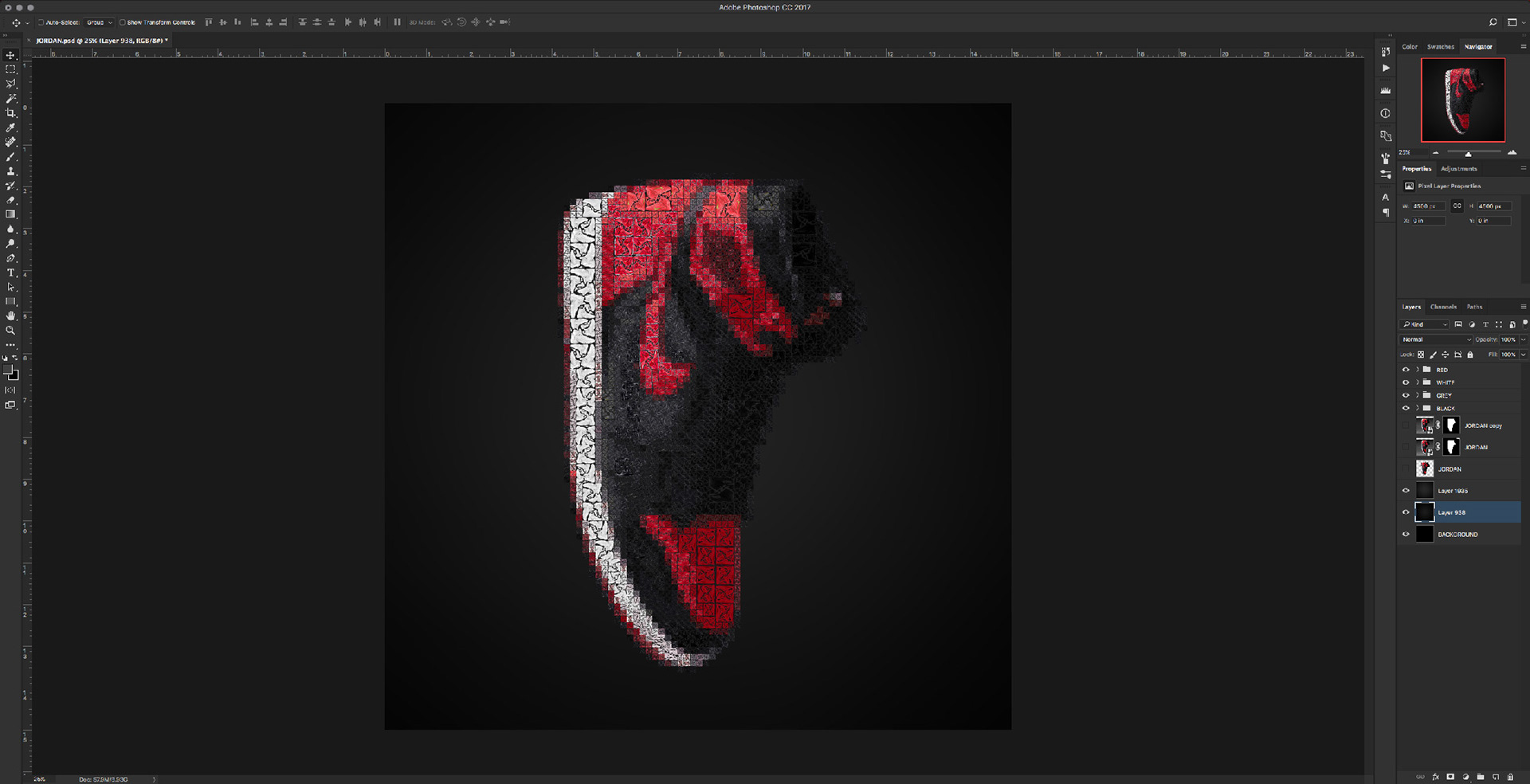Screen dimensions: 1530x784
Task: Select the Healing Brush tool
Action: [x=11, y=143]
